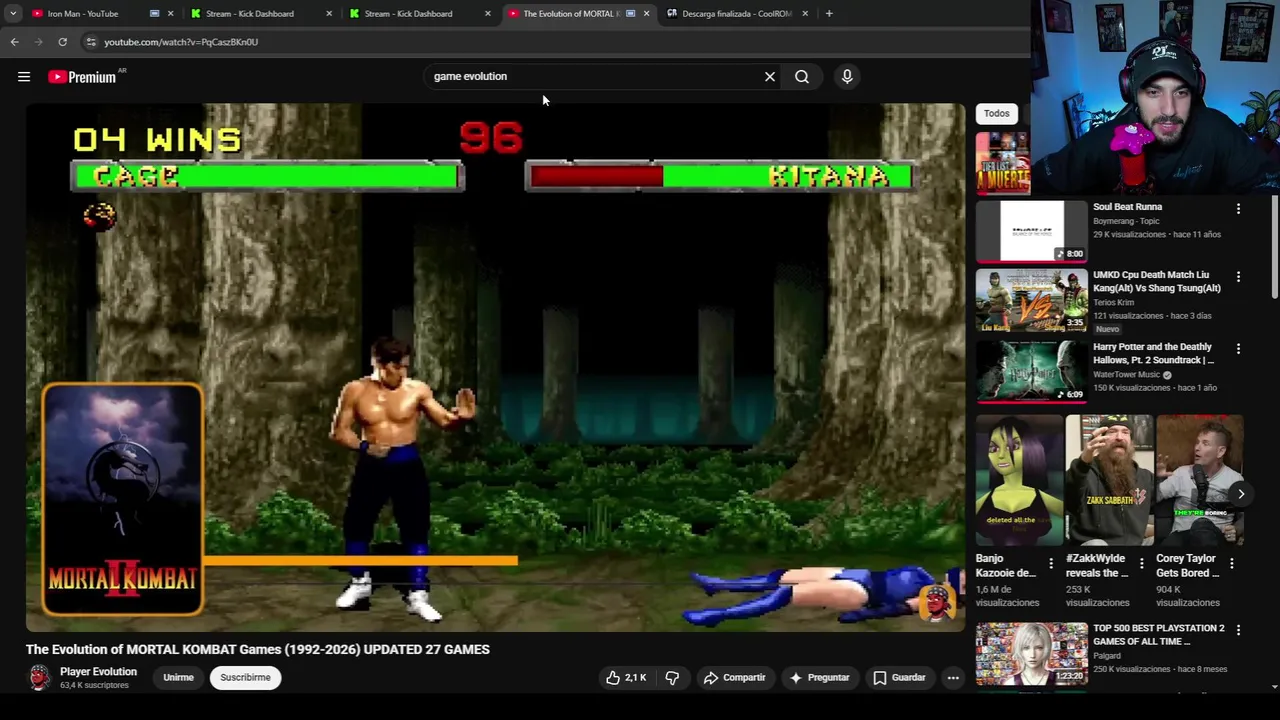Screen dimensions: 1280x720
Task: Click the Compartir share button
Action: click(734, 678)
